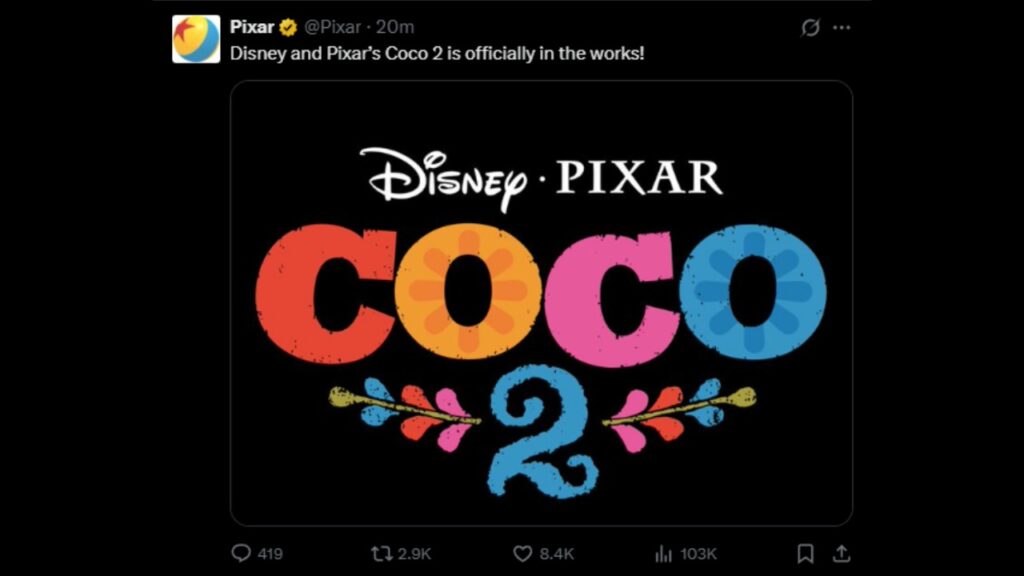Open the Pixar profile avatar
Screen dimensions: 1024x576
196,39
